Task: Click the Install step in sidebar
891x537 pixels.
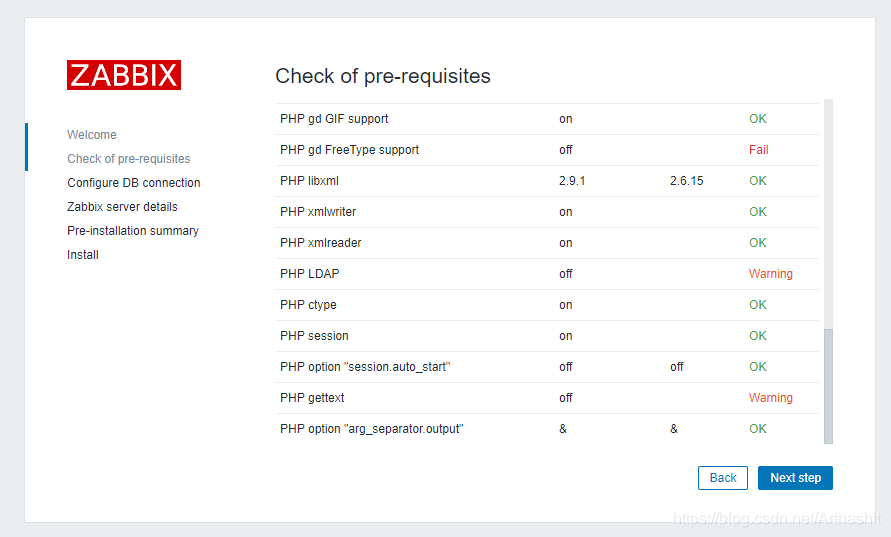Action: click(x=83, y=255)
